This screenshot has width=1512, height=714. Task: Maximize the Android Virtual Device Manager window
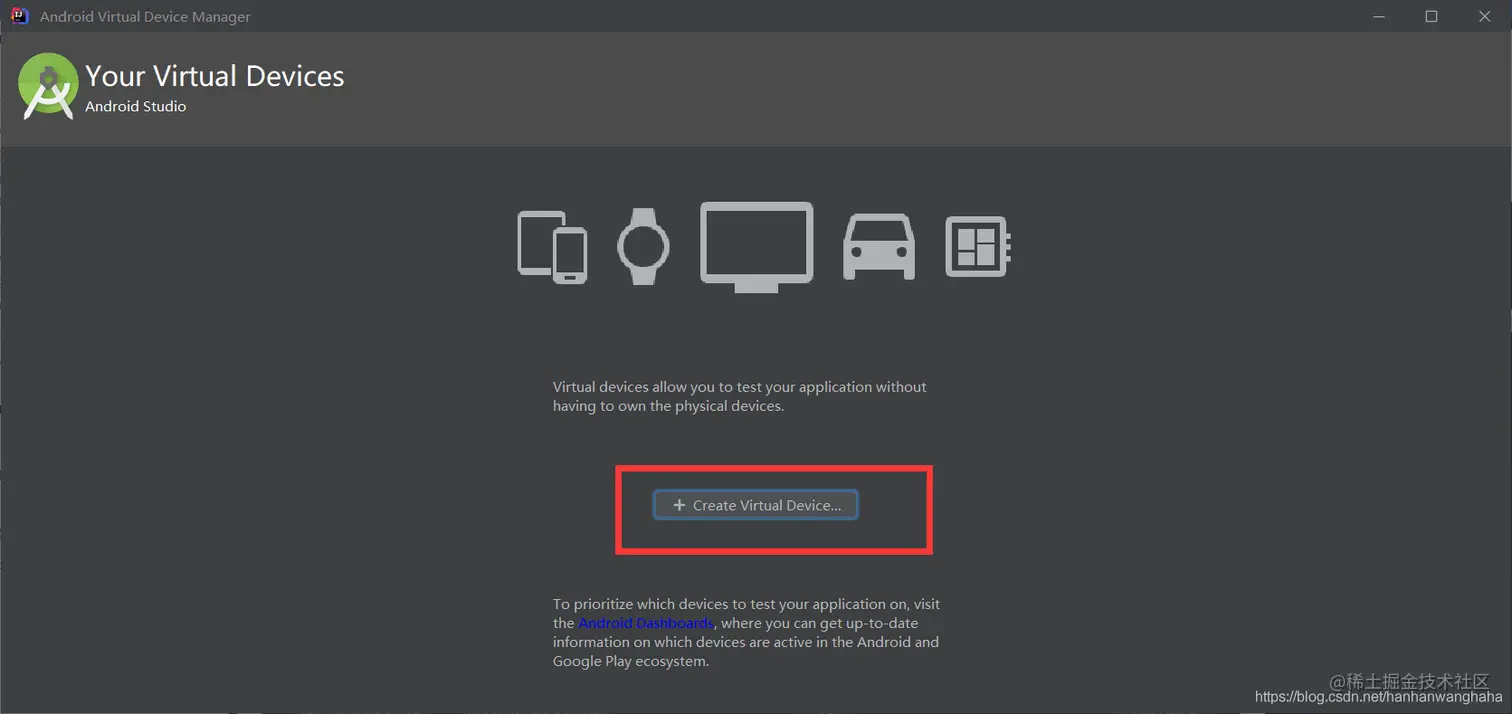coord(1431,16)
